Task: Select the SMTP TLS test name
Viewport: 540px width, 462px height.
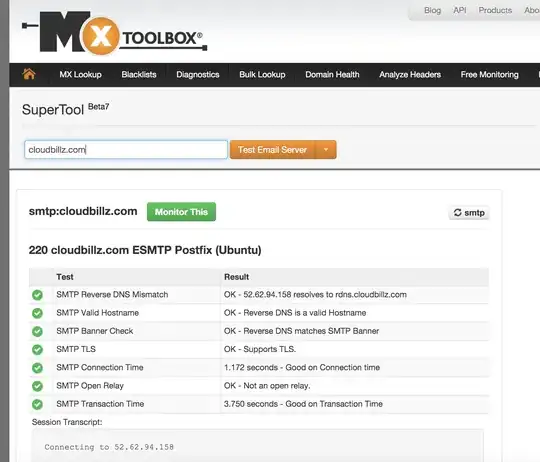Action: (76, 349)
